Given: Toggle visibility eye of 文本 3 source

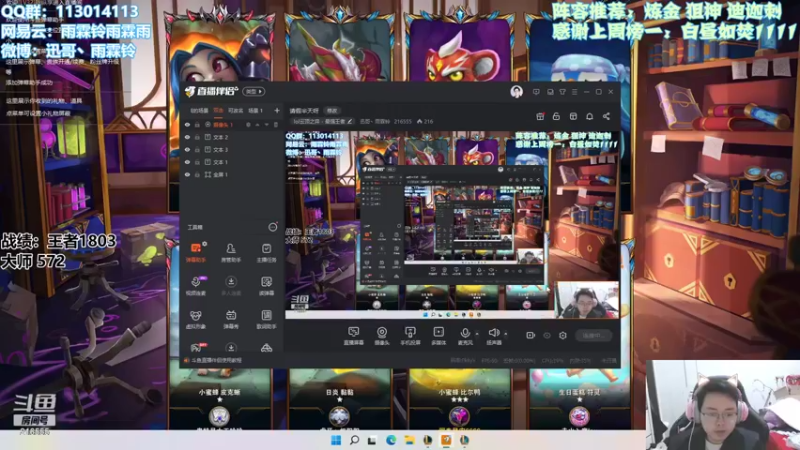Looking at the screenshot, I should [187, 149].
